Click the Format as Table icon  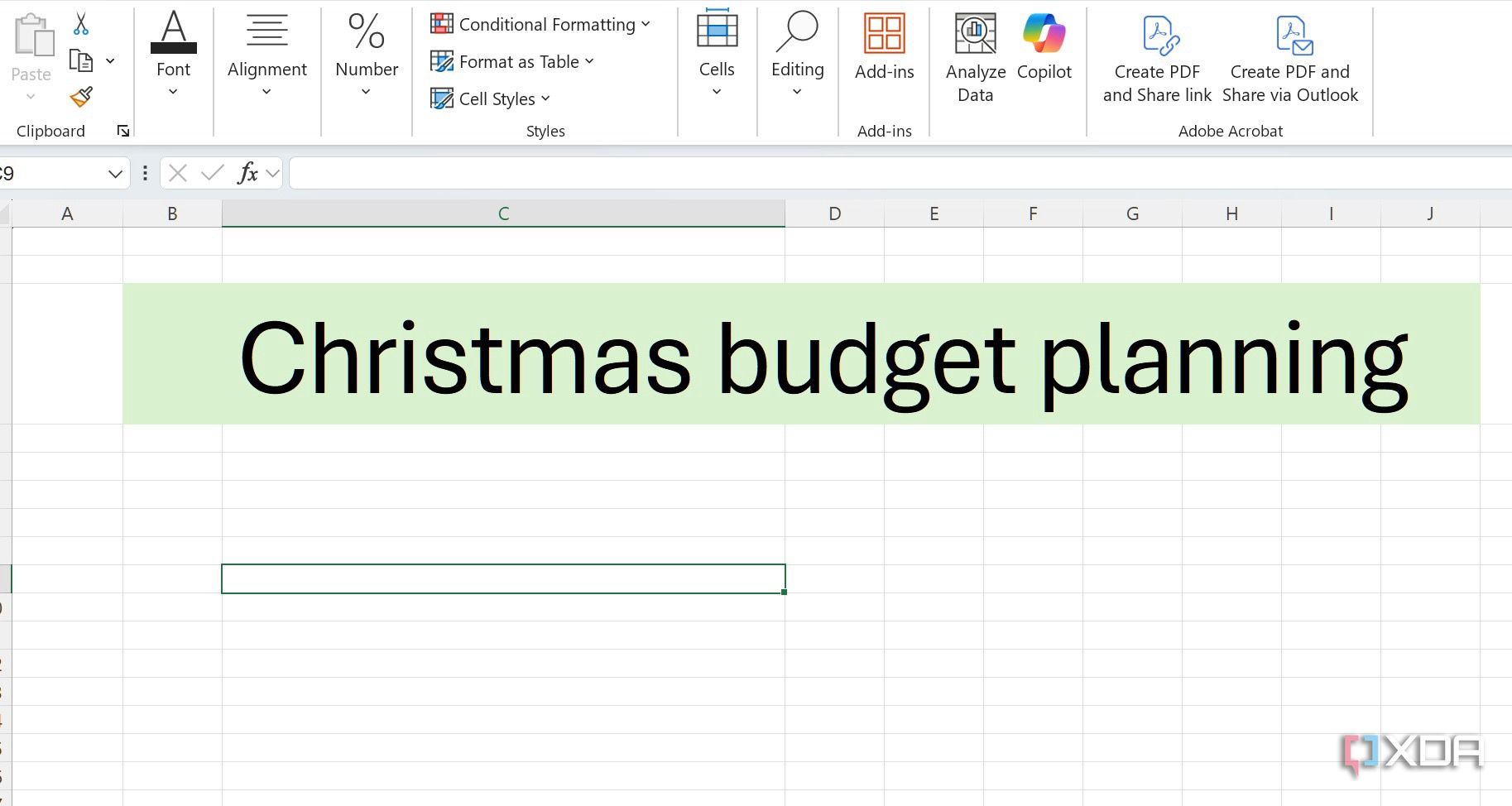tap(443, 61)
